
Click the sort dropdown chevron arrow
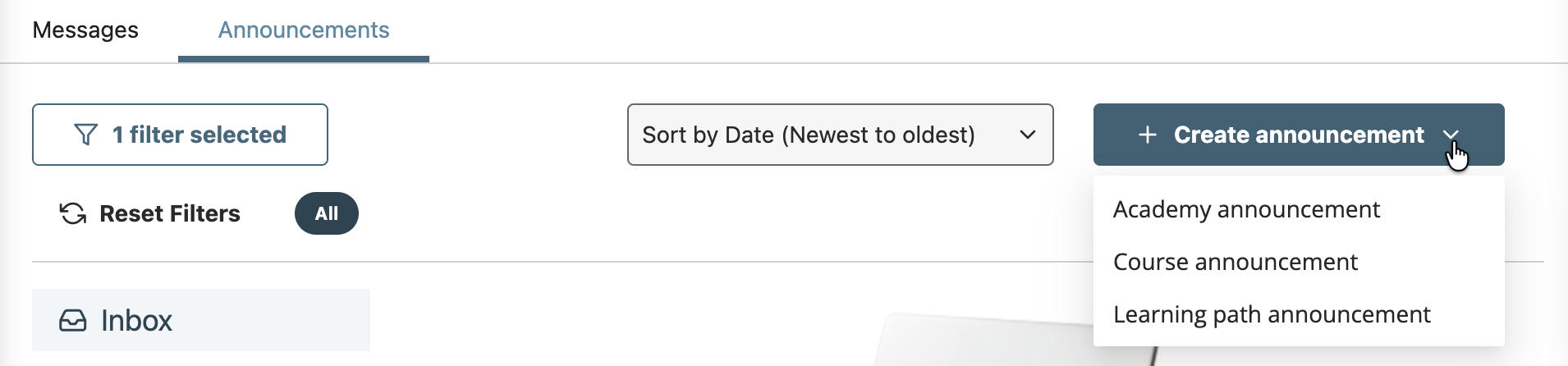1027,135
